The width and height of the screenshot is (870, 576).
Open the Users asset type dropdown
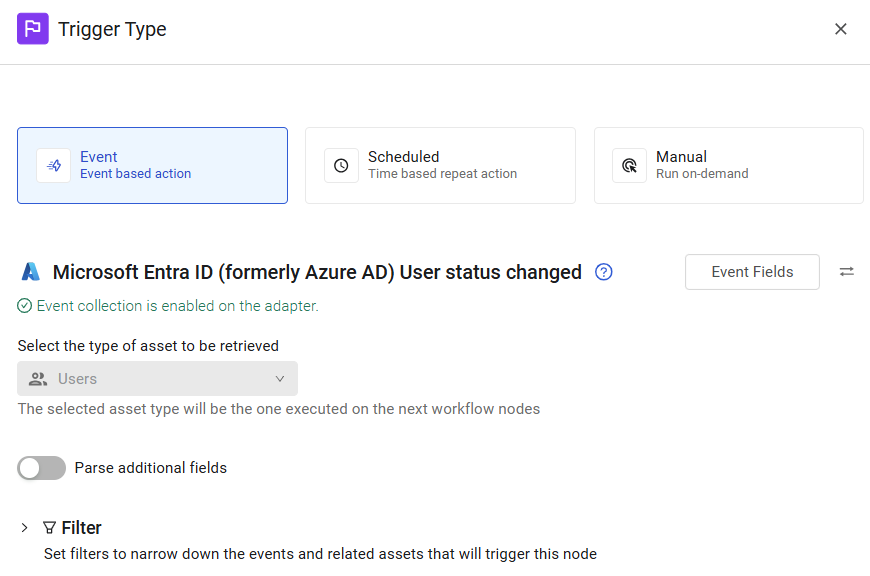coord(157,379)
